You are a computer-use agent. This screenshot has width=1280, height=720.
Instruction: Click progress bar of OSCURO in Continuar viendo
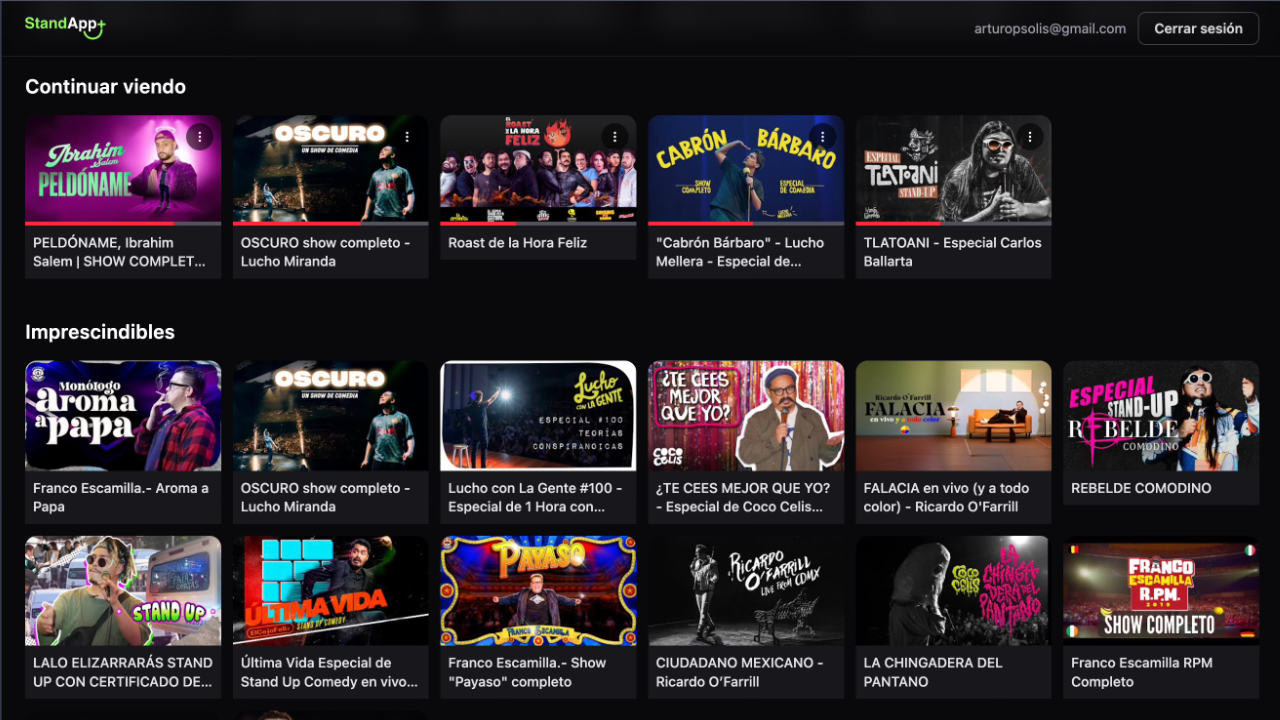[x=331, y=223]
